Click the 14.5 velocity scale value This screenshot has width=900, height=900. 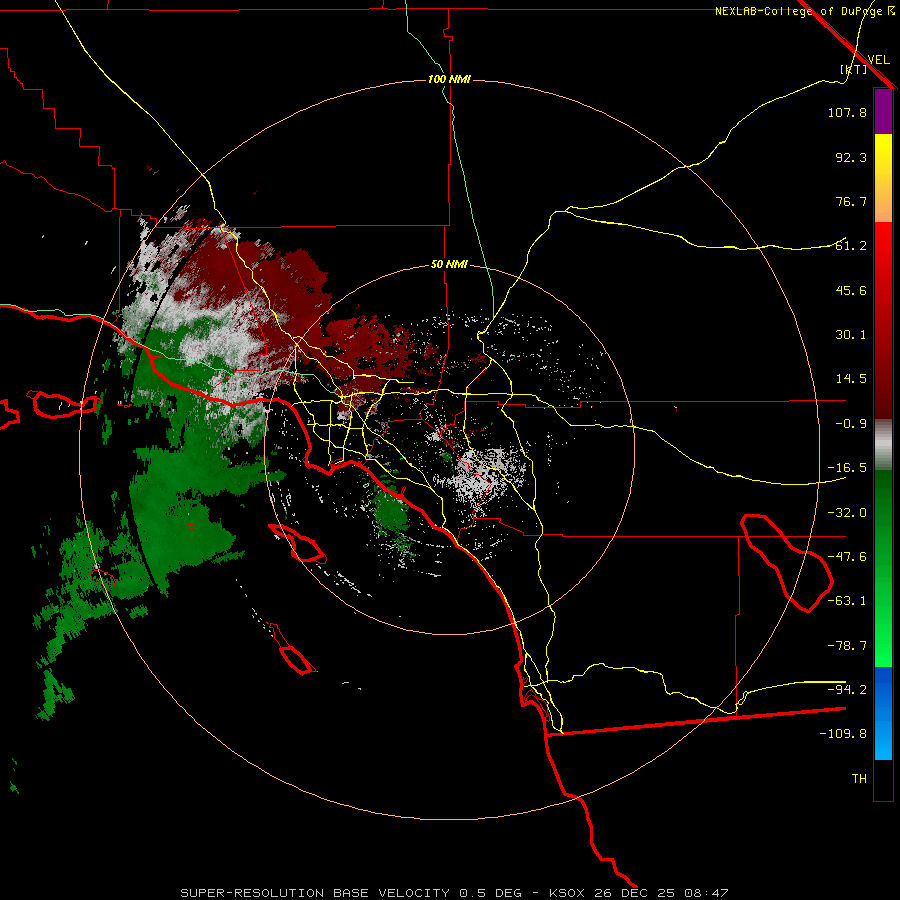851,379
